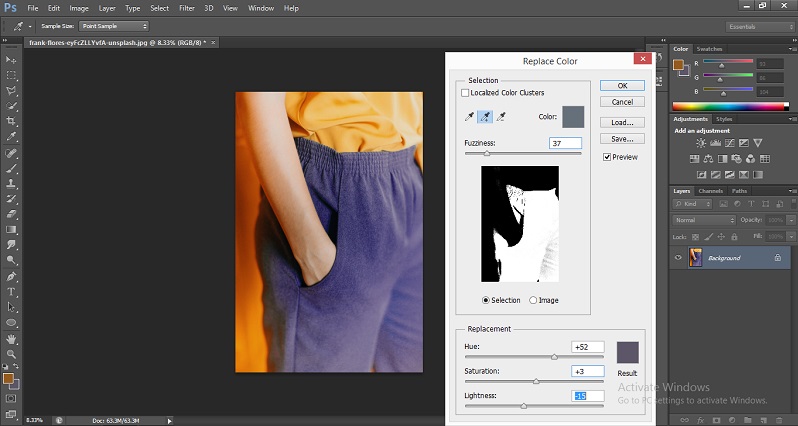Screen dimensions: 798x426
Task: Select the Horizontal Type tool
Action: [11, 292]
